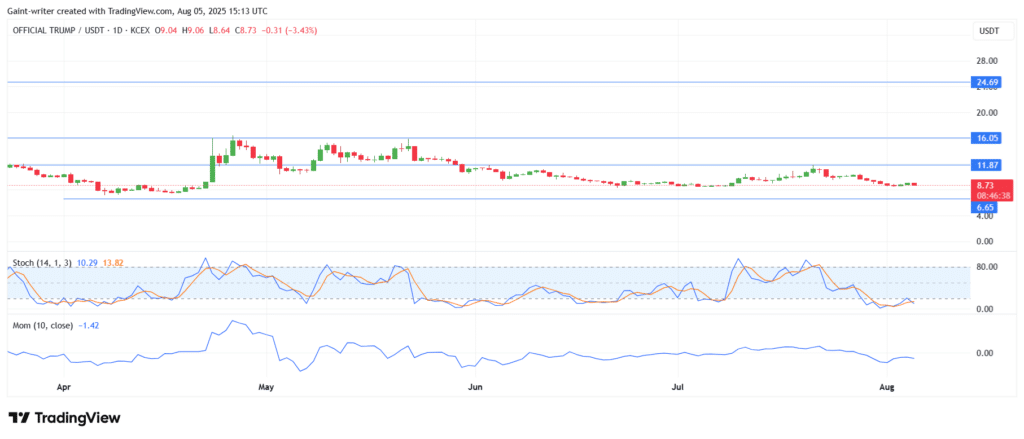The image size is (1024, 439).
Task: Select the 6.65 price level label
Action: click(x=982, y=206)
